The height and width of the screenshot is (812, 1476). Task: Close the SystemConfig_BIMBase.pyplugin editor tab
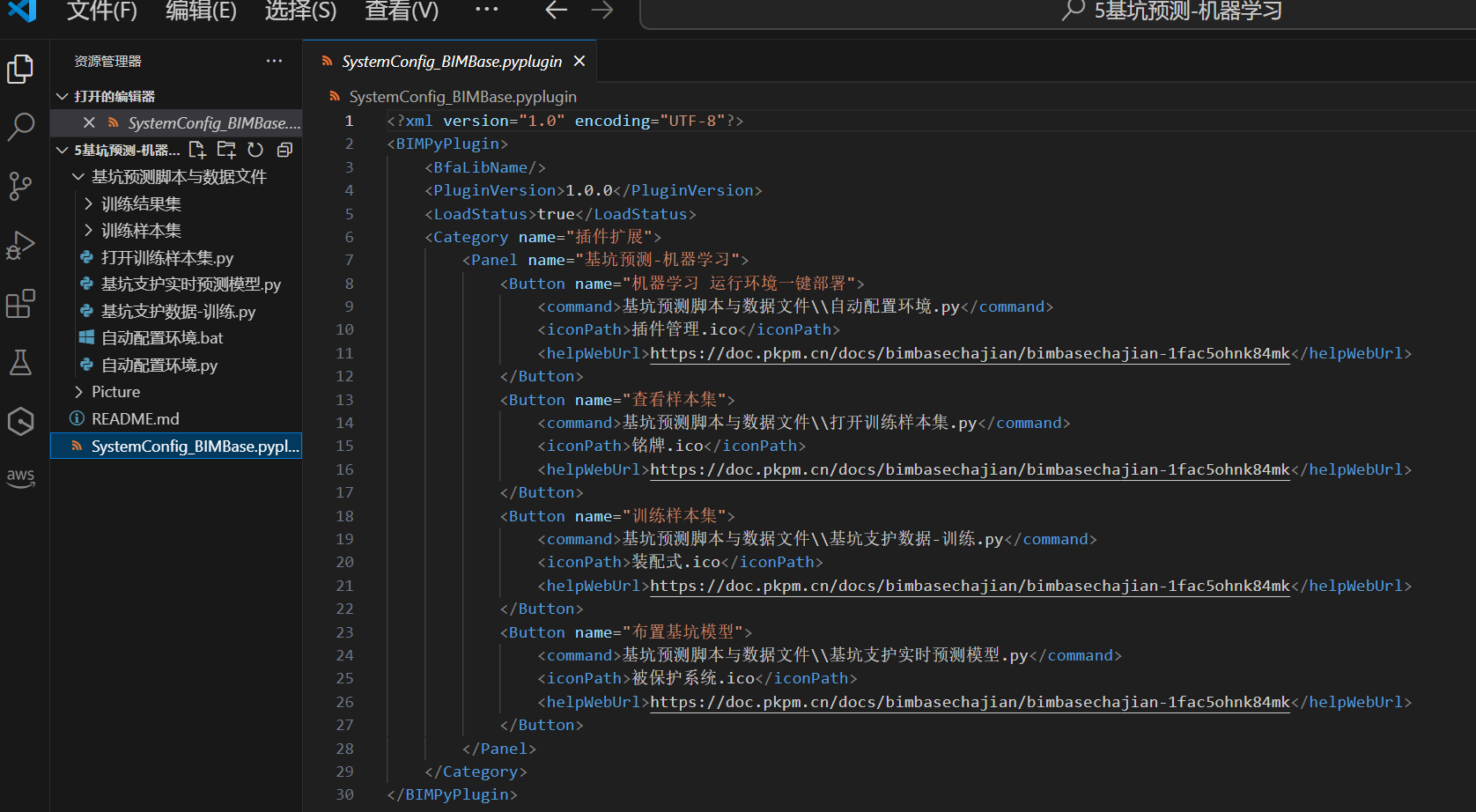click(579, 61)
